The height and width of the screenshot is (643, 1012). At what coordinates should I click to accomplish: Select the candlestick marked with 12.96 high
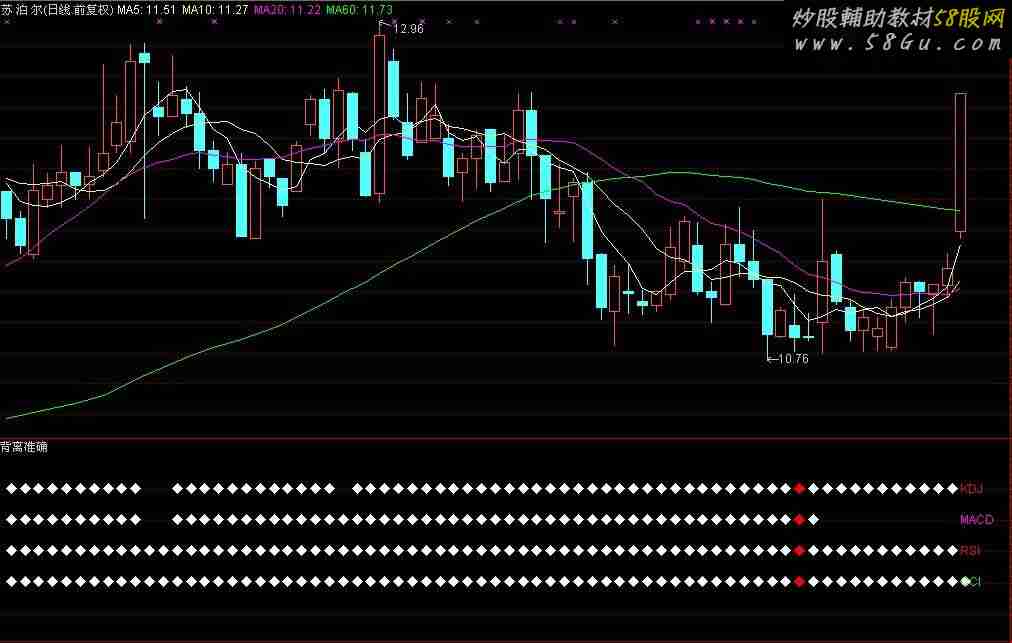(x=380, y=114)
